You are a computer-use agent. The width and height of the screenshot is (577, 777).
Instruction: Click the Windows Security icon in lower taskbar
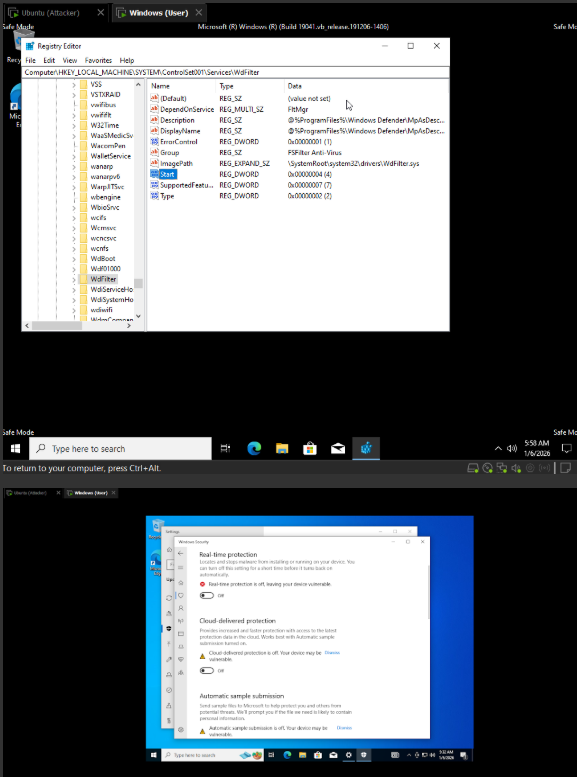pyautogui.click(x=364, y=755)
